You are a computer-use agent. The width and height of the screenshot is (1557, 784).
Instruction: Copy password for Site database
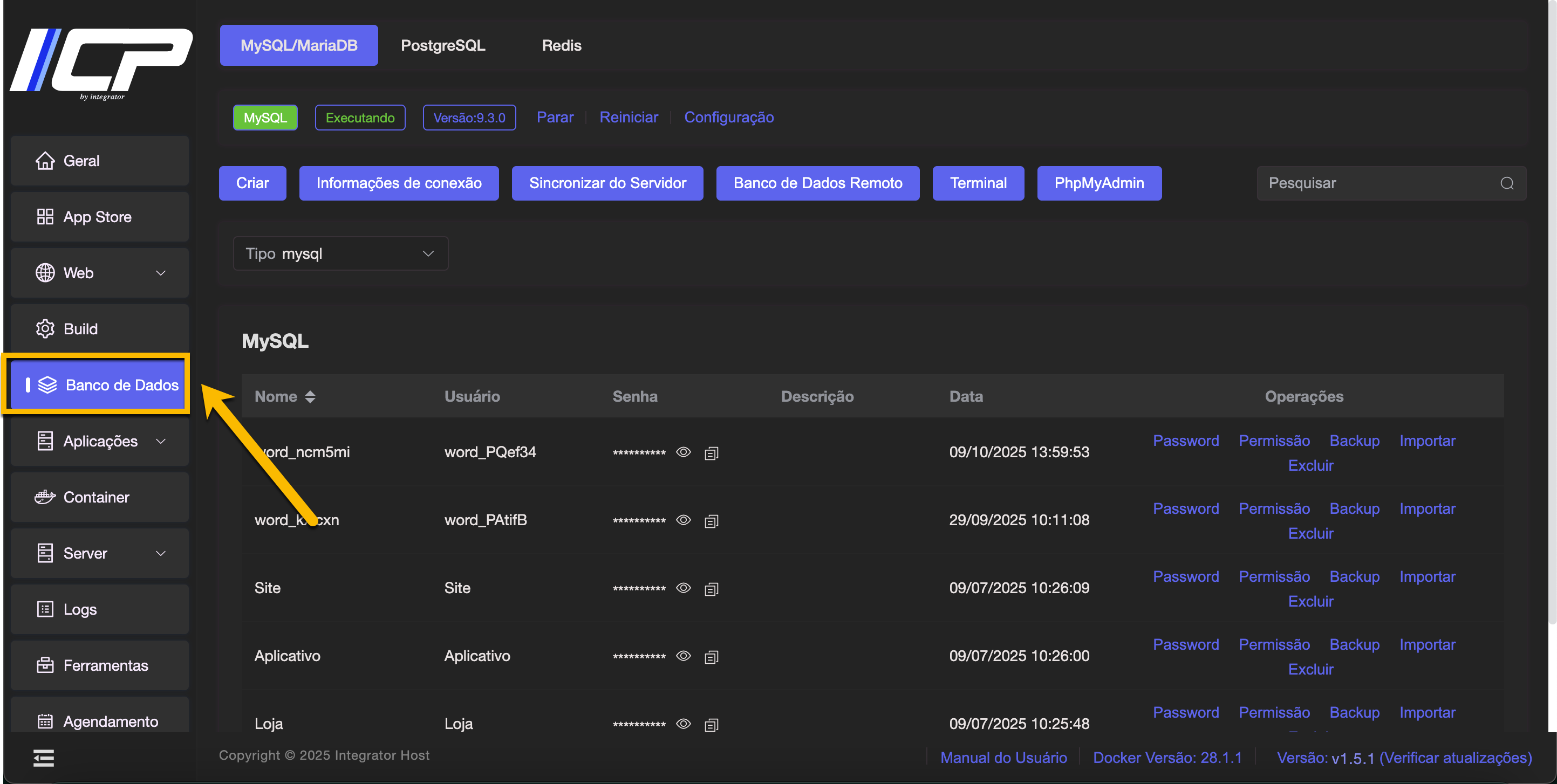(x=712, y=588)
